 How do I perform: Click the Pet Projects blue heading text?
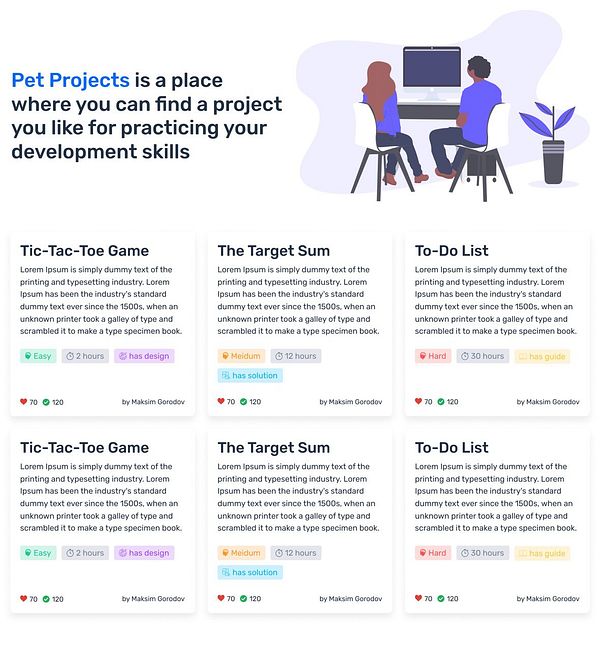[x=71, y=80]
